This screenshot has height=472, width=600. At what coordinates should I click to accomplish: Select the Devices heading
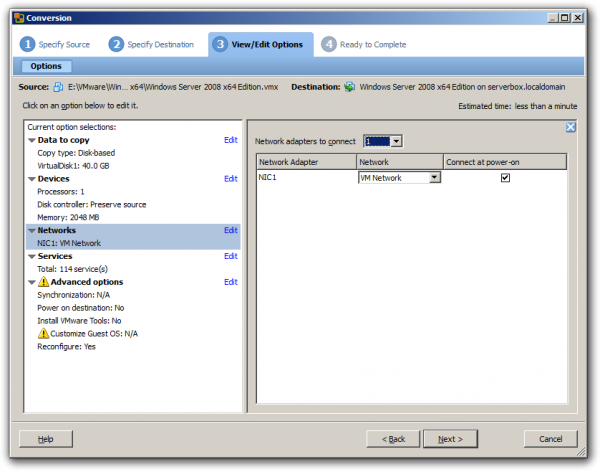[x=54, y=179]
